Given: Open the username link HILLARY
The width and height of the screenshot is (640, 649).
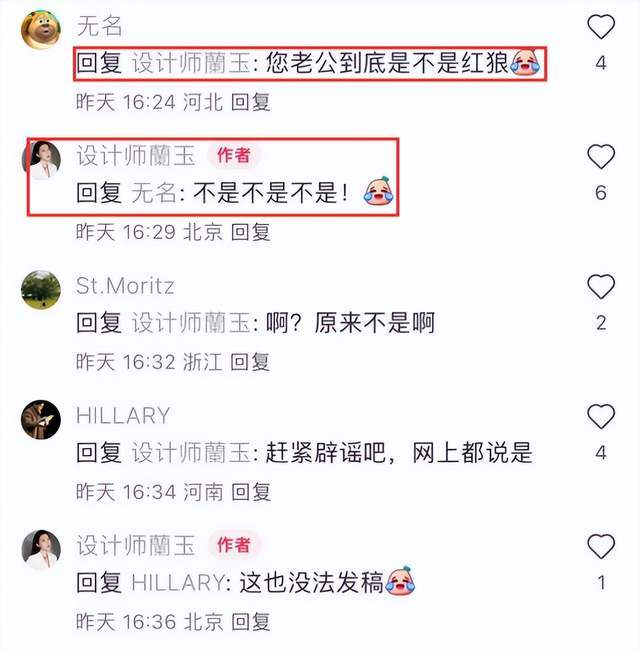Looking at the screenshot, I should [123, 416].
